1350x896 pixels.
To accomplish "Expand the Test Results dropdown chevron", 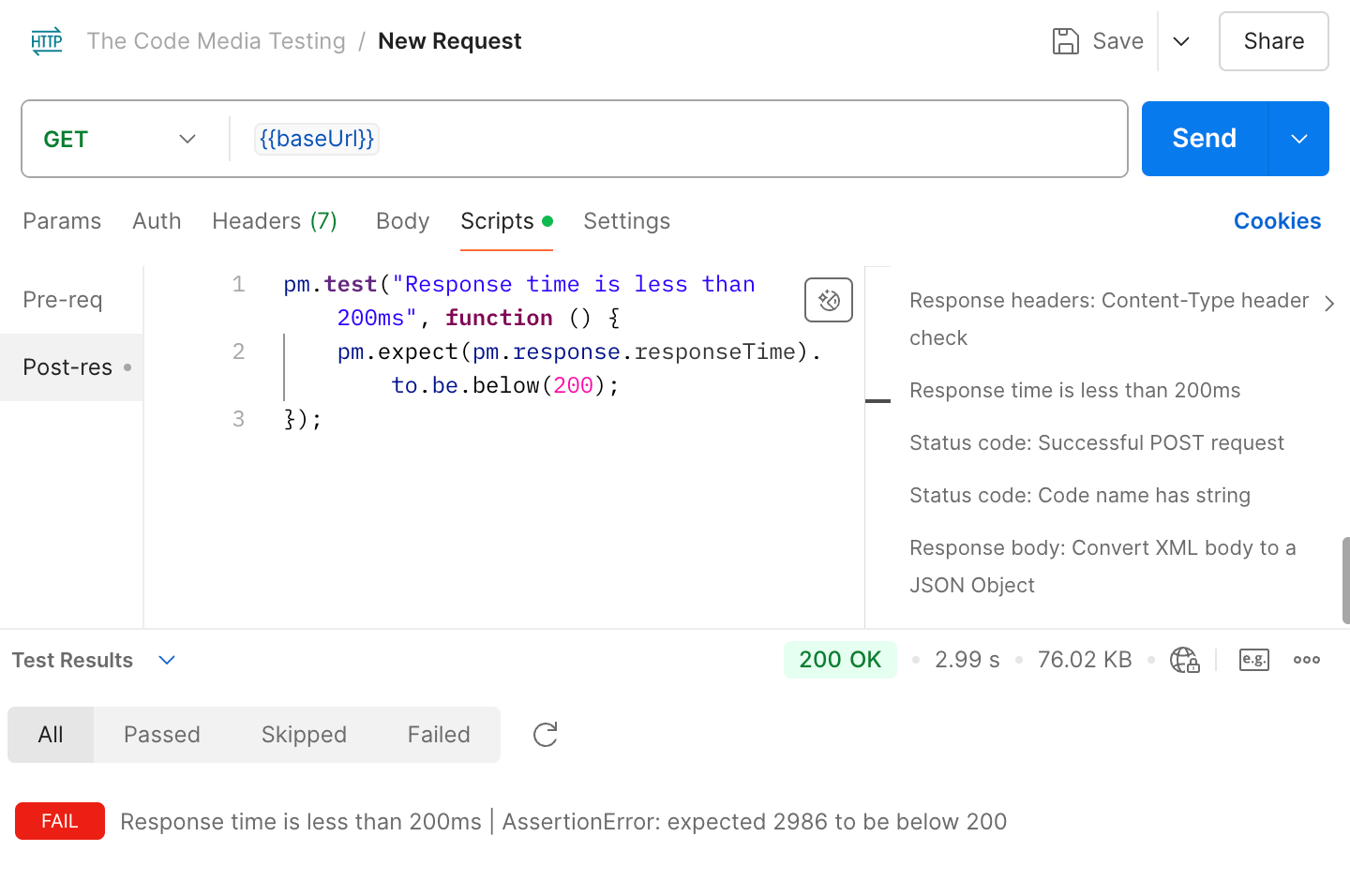I will coord(167,660).
